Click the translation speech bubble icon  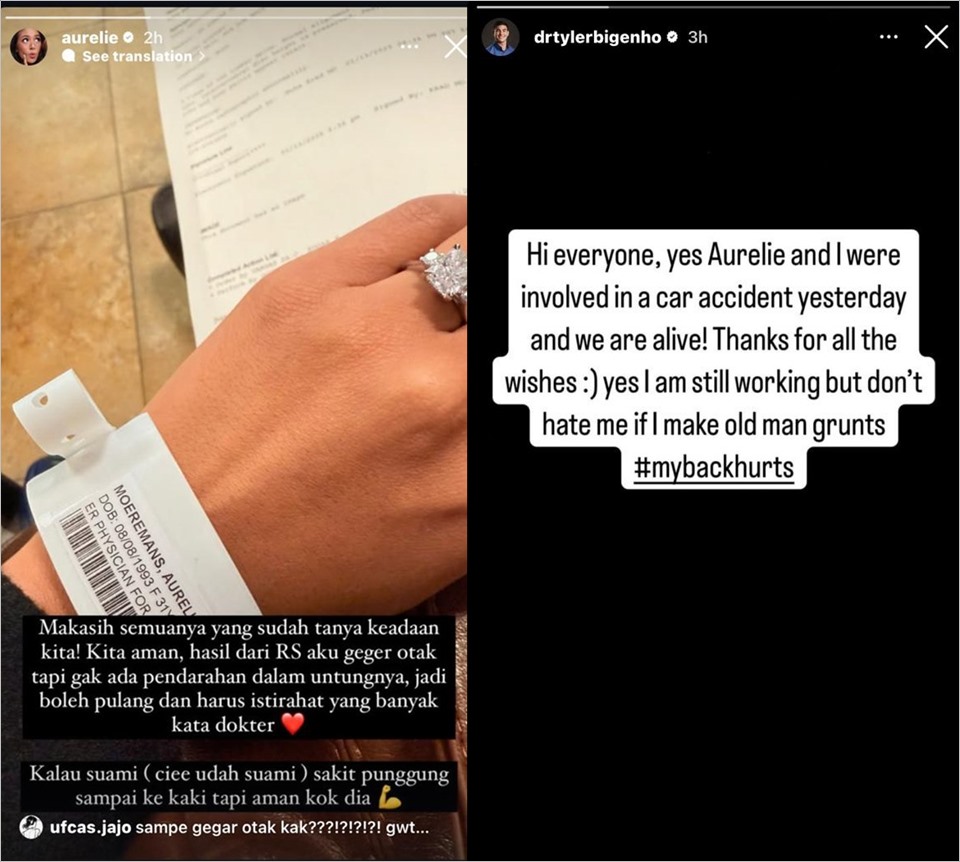tap(69, 56)
